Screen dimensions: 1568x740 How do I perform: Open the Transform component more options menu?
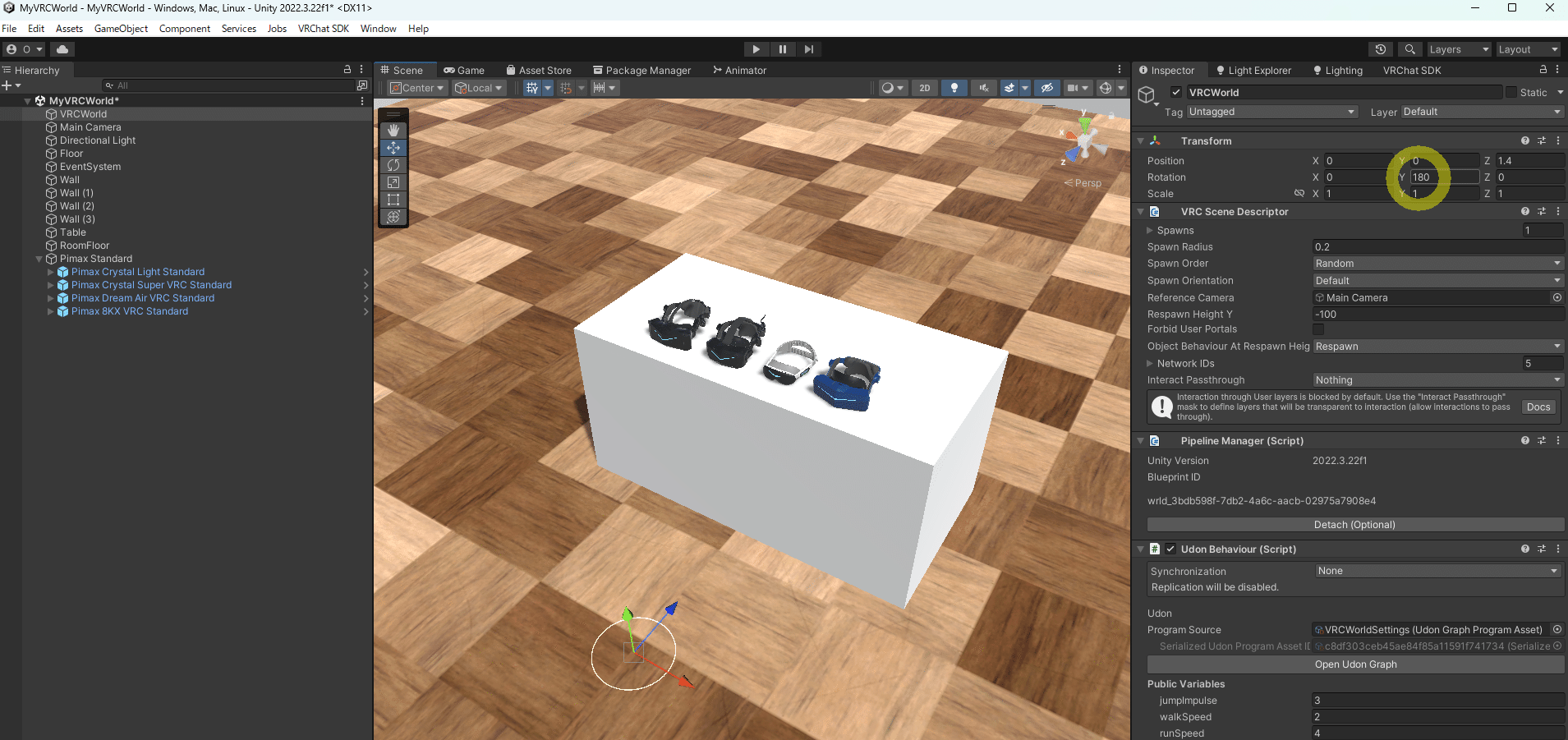click(x=1558, y=141)
